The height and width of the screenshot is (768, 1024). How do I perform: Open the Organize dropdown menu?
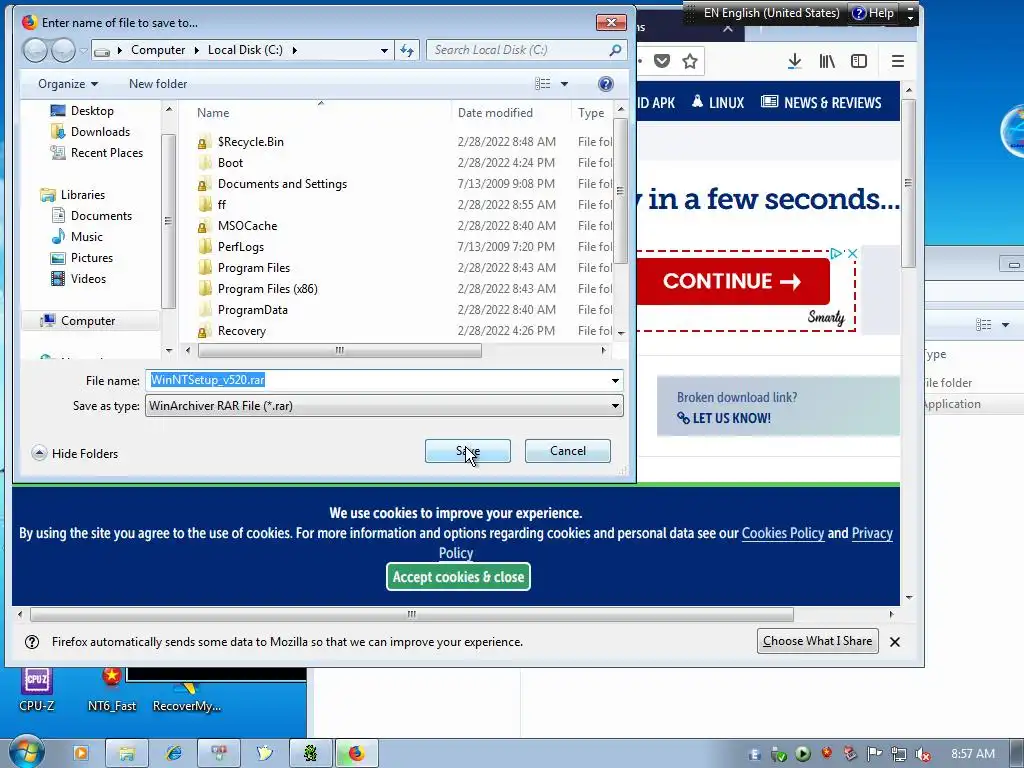coord(68,84)
